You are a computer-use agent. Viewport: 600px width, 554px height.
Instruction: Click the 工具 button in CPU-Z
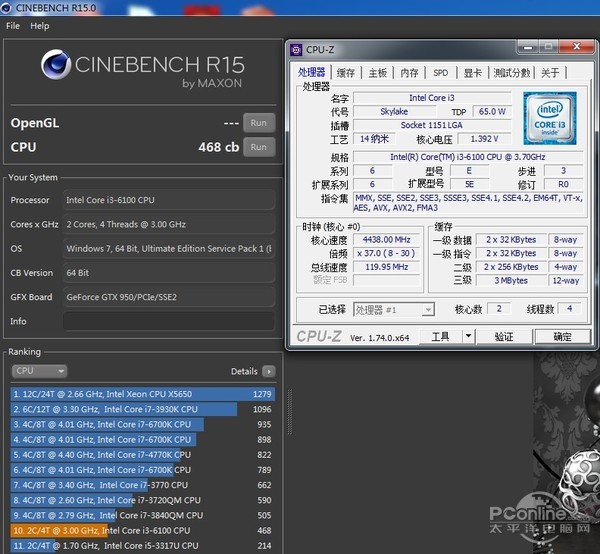[440, 337]
